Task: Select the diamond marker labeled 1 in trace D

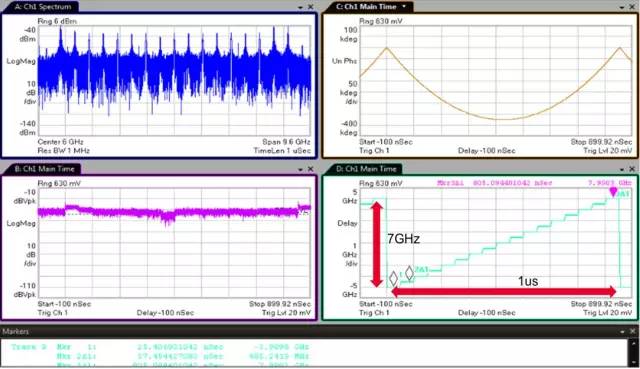Action: (x=393, y=278)
